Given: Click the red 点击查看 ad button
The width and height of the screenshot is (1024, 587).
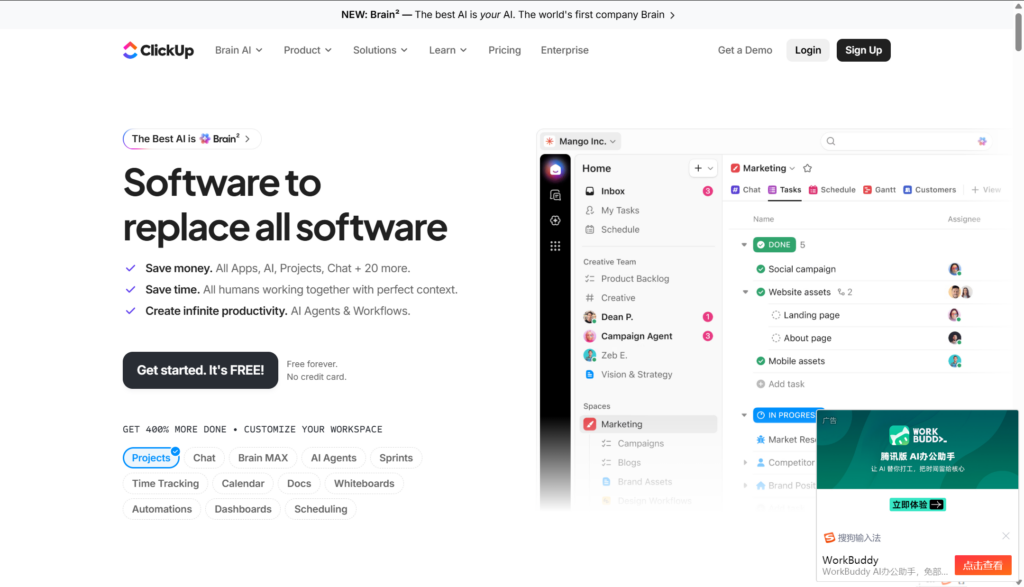Looking at the screenshot, I should tap(983, 565).
